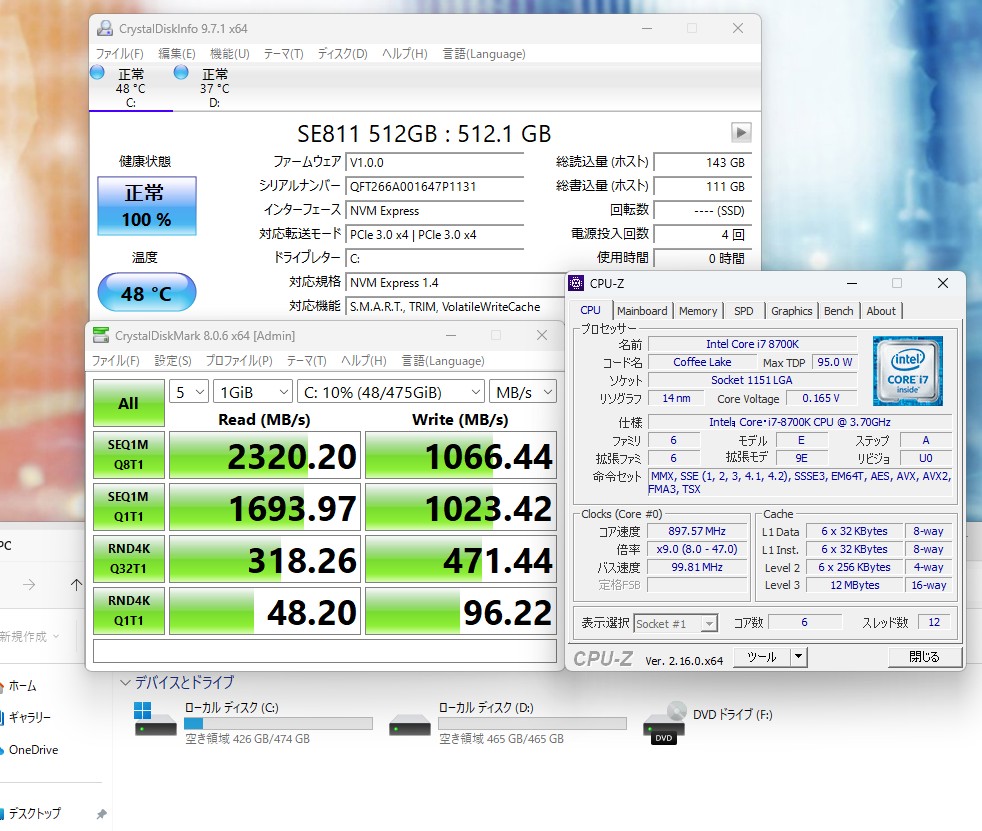Run the RND4K Q1T1 benchmark
982x831 pixels.
tap(128, 611)
